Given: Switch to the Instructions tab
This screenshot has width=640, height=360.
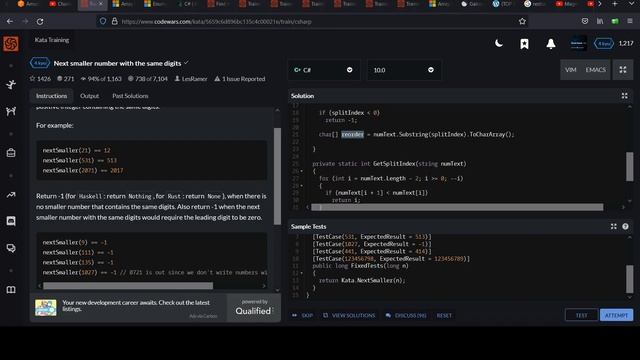Looking at the screenshot, I should (x=51, y=96).
